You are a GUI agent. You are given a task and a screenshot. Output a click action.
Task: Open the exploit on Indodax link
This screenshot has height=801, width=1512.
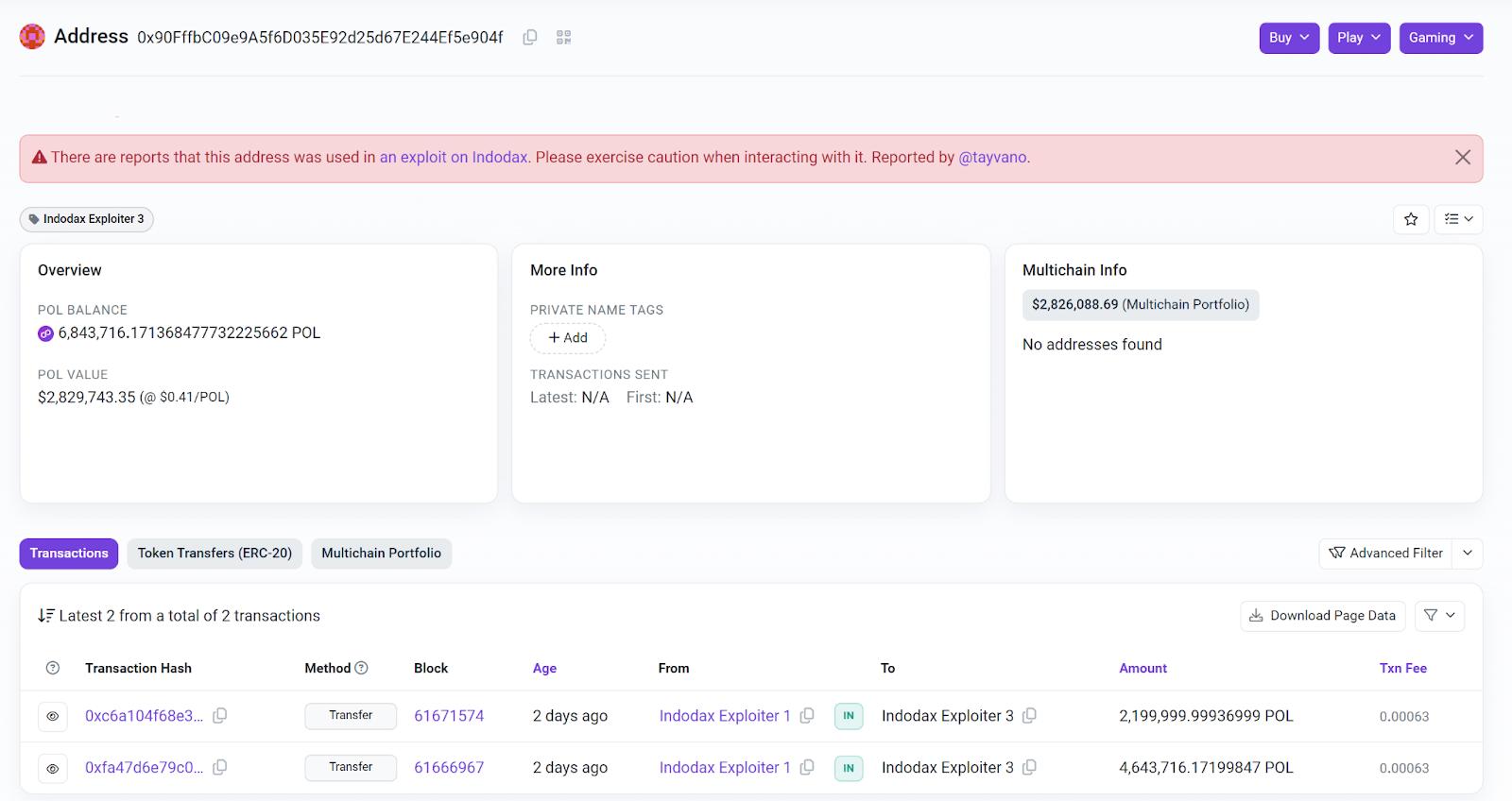pos(454,158)
